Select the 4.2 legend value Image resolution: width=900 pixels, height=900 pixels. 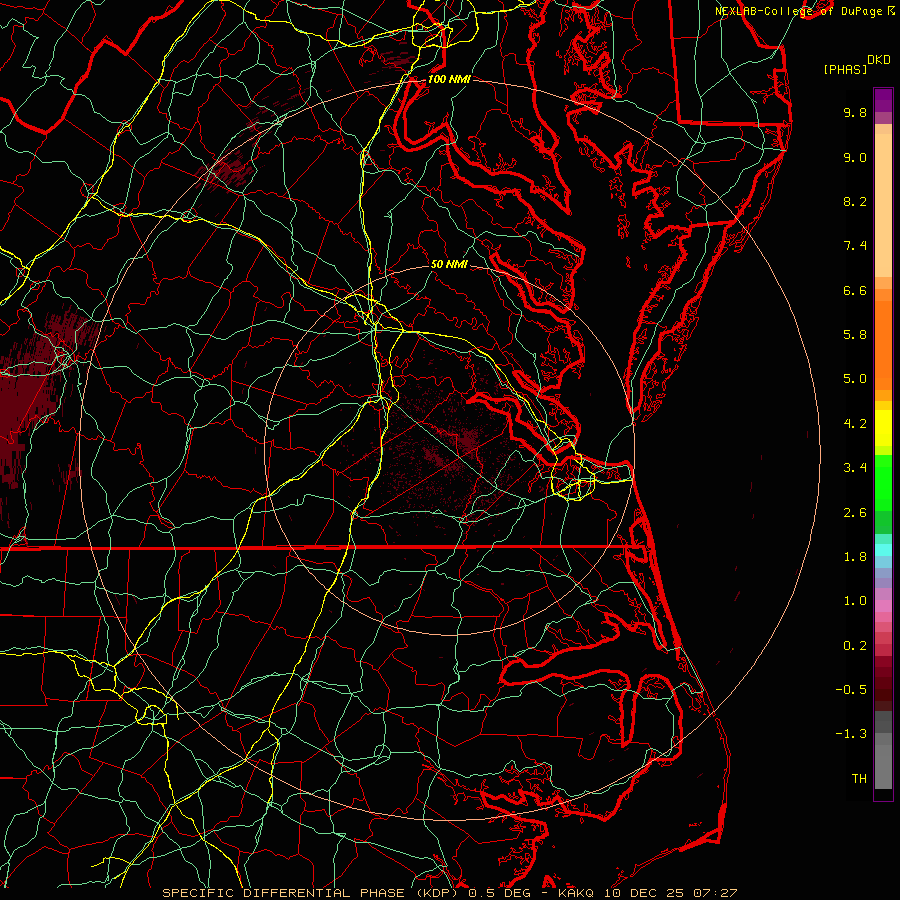[x=855, y=424]
